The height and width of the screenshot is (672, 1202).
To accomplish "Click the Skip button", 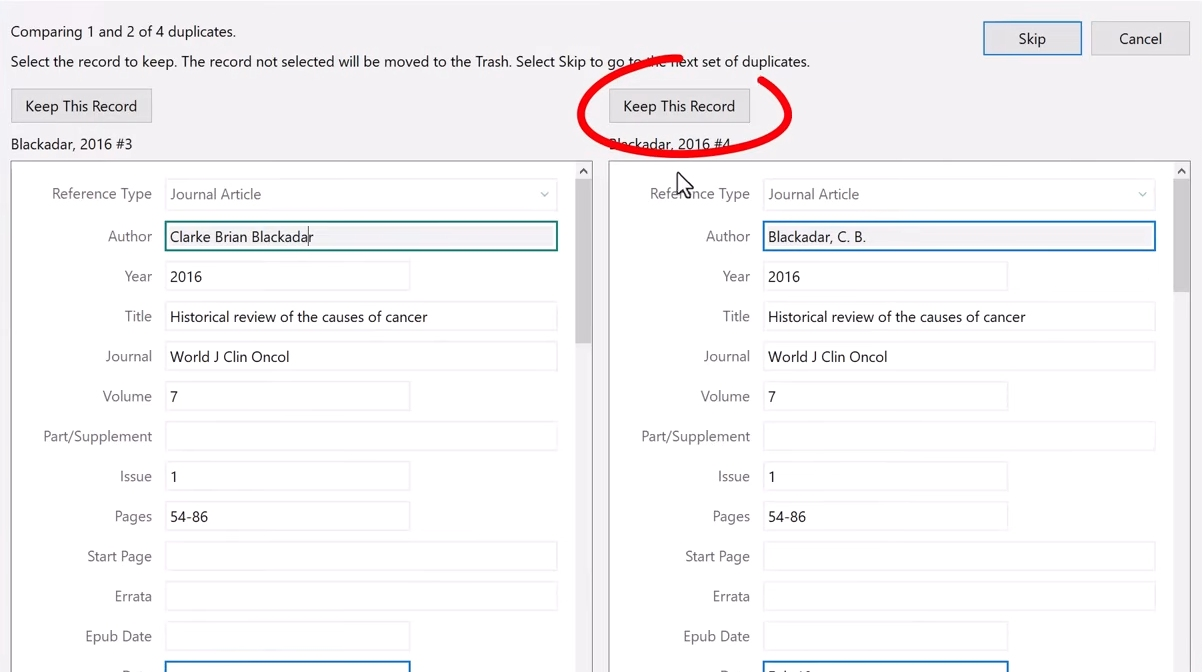I will [1032, 39].
